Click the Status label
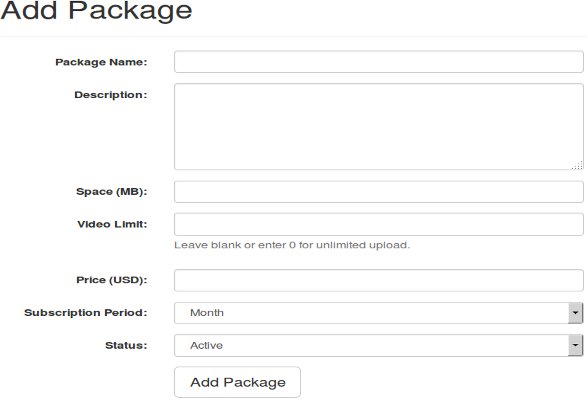The width and height of the screenshot is (587, 400). pos(126,345)
